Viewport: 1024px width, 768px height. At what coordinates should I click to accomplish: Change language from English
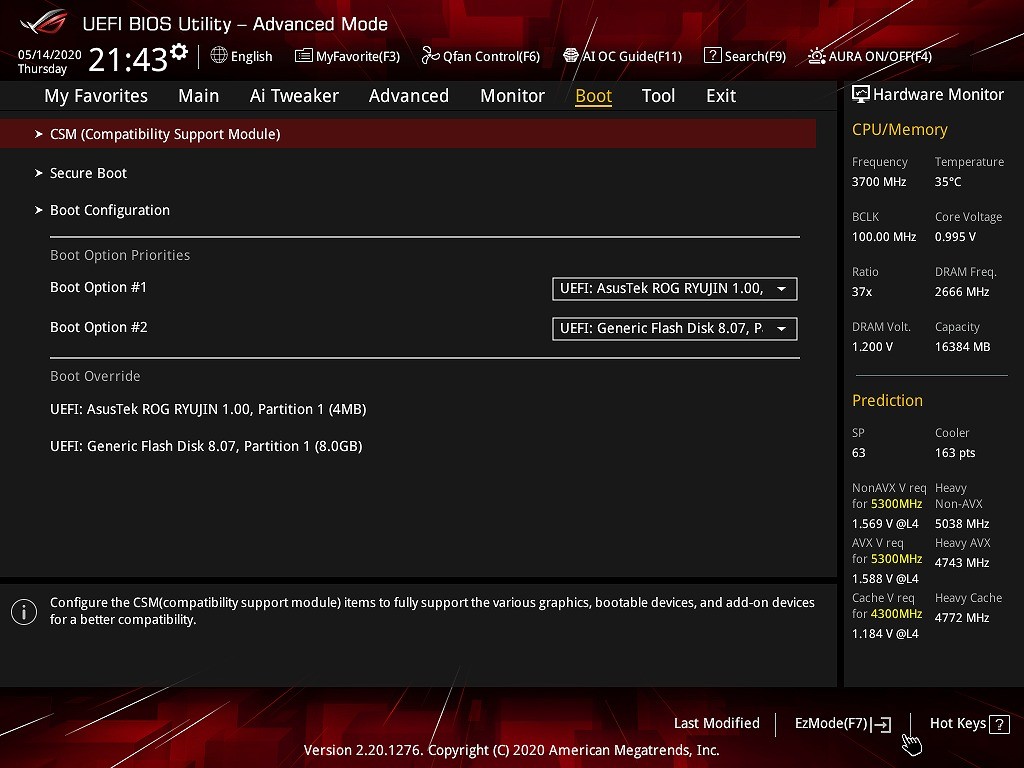251,57
